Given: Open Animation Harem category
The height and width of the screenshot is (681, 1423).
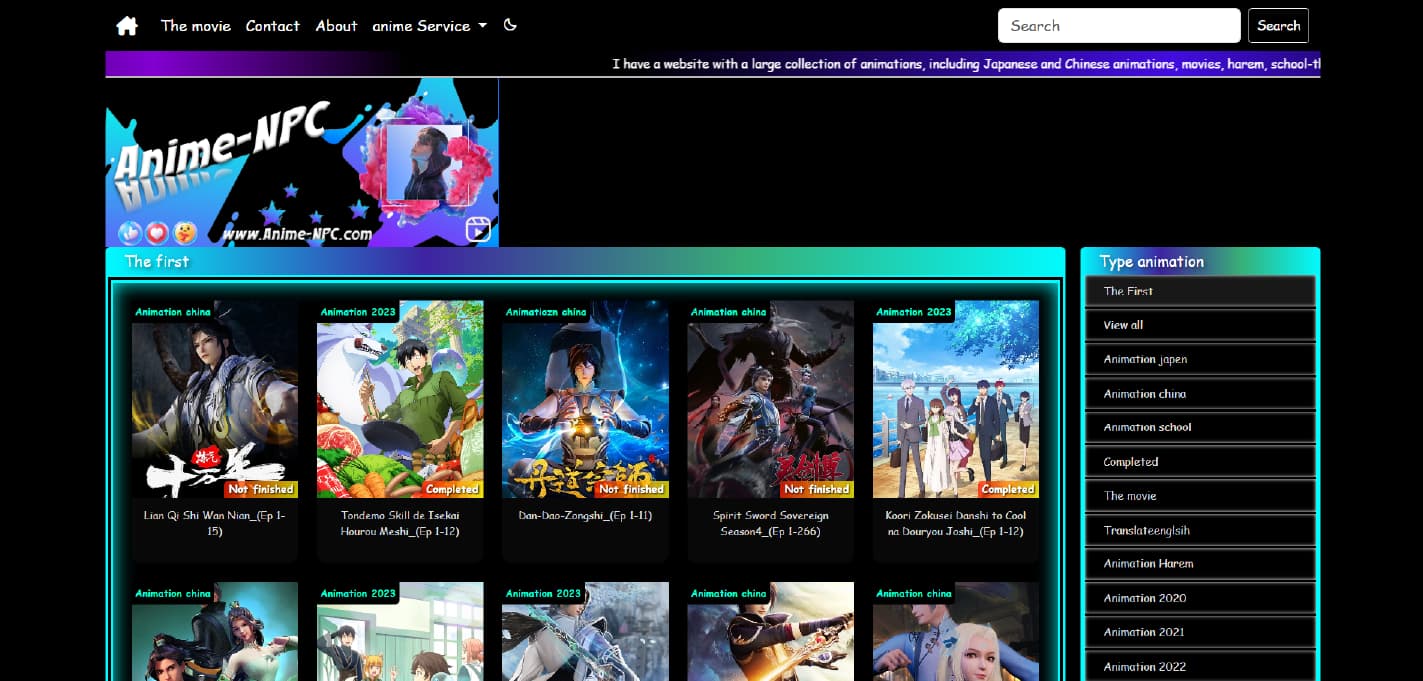Looking at the screenshot, I should click(1200, 564).
